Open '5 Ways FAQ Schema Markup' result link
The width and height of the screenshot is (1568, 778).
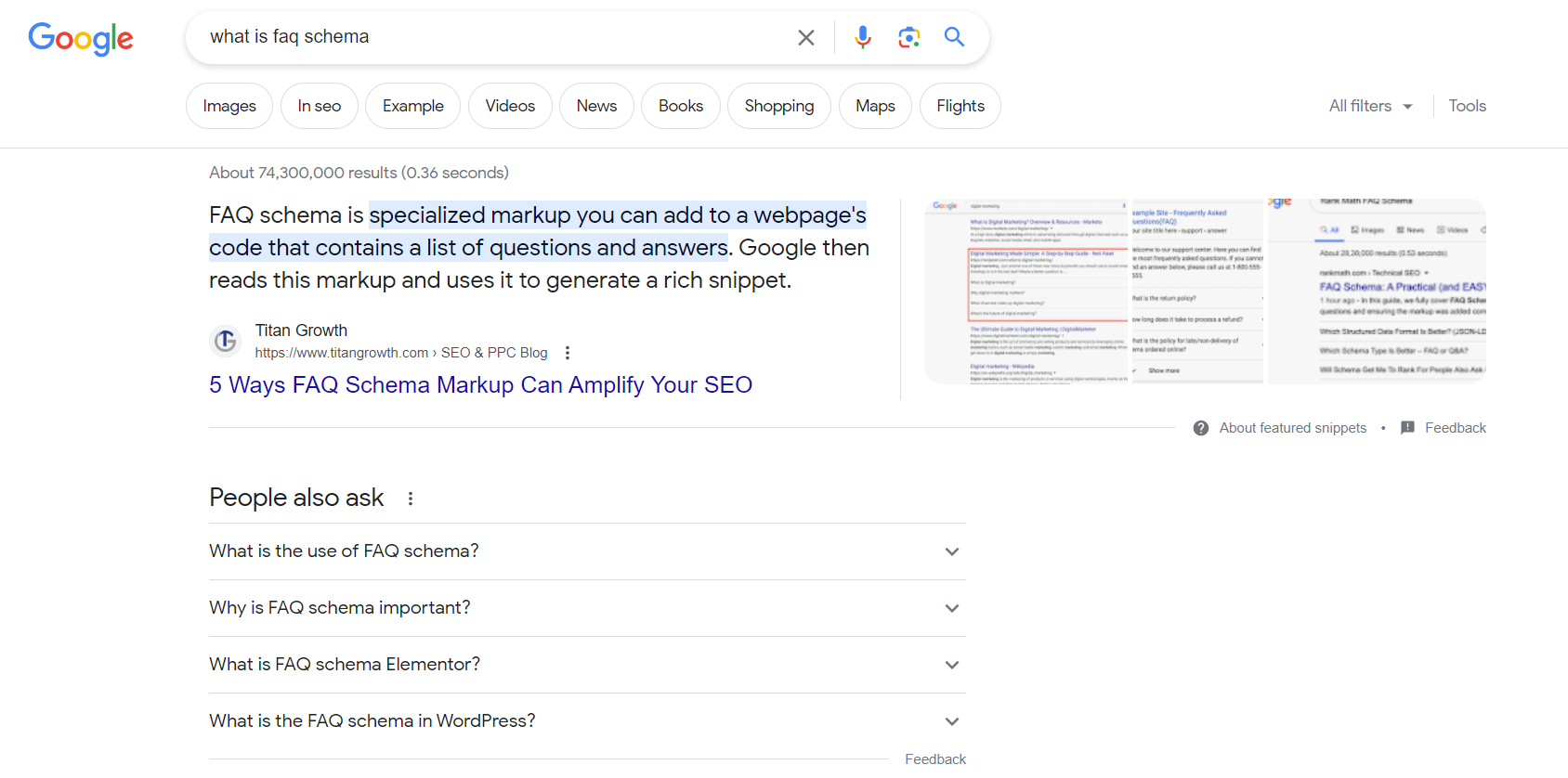(480, 384)
